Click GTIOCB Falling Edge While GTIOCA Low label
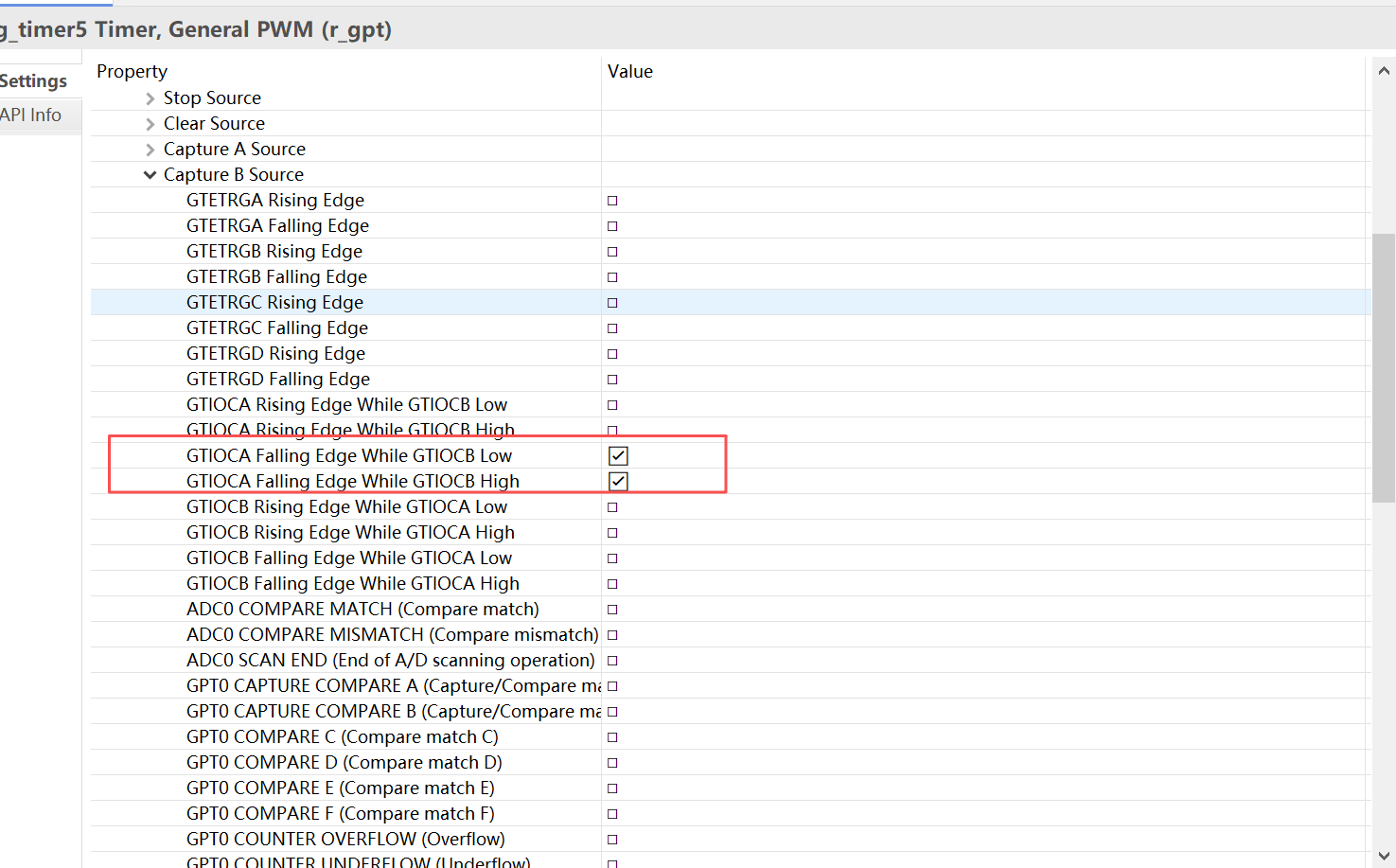This screenshot has height=868, width=1396. 349,558
